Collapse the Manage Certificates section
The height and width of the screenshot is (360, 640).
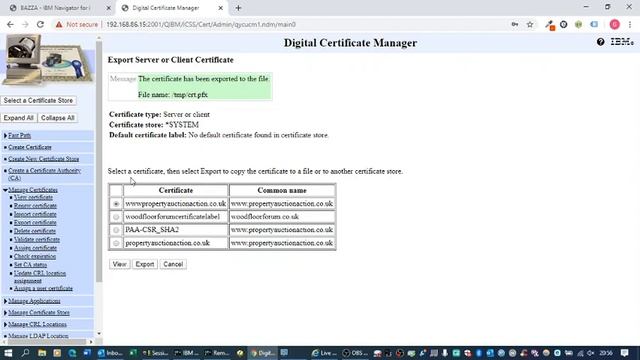(x=6, y=190)
